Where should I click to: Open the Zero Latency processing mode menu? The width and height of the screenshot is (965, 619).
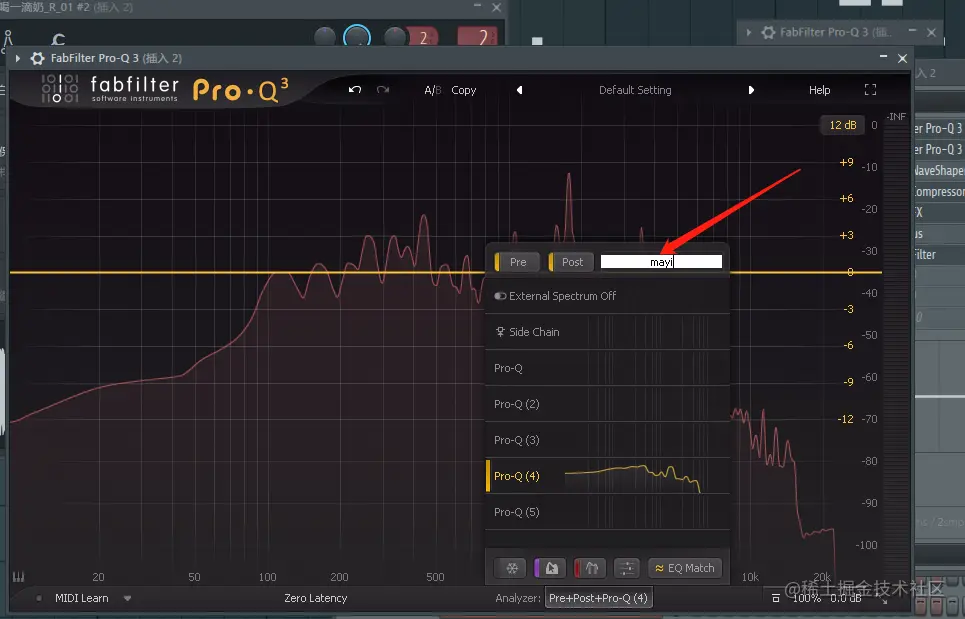(x=316, y=598)
